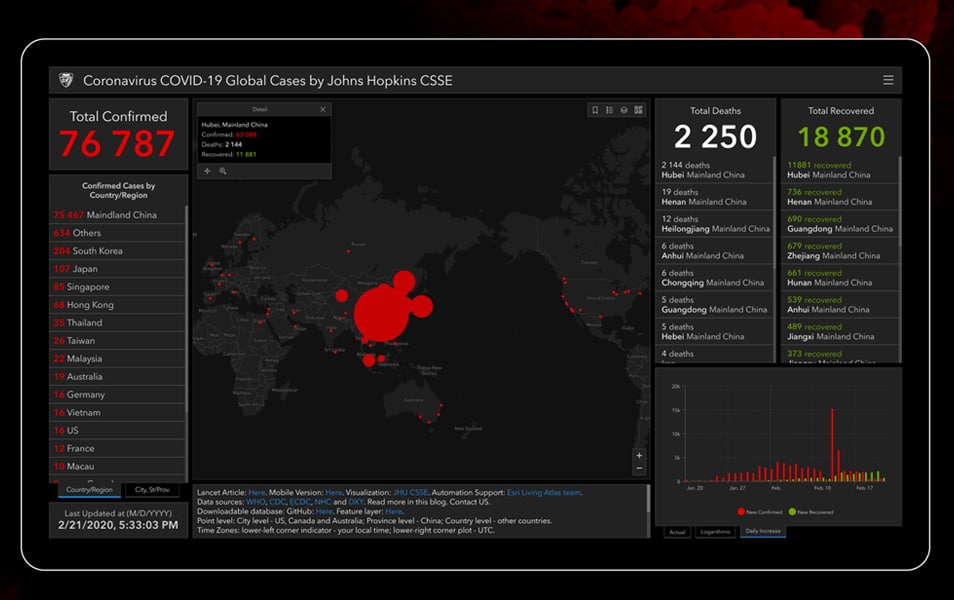954x600 pixels.
Task: Click the plus icon in the Hubei detail popup
Action: [x=207, y=170]
